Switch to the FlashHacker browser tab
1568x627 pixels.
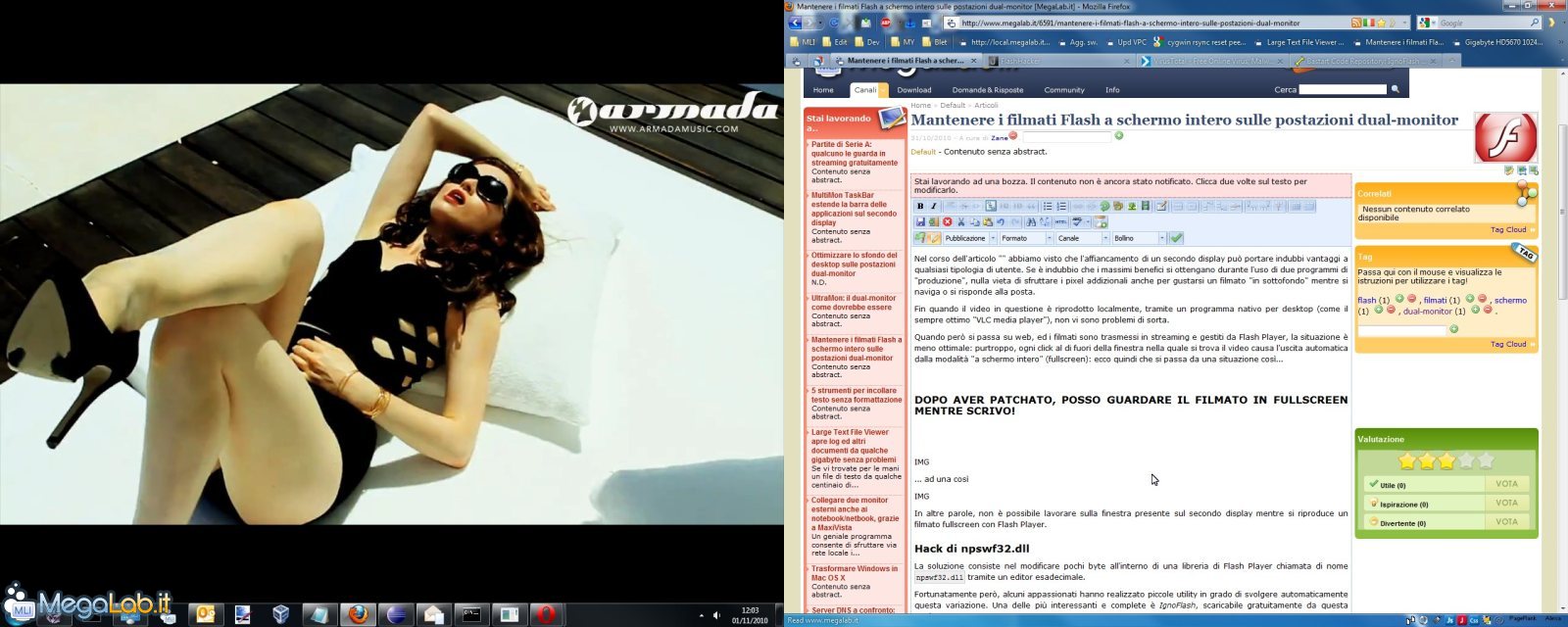pyautogui.click(x=1058, y=61)
